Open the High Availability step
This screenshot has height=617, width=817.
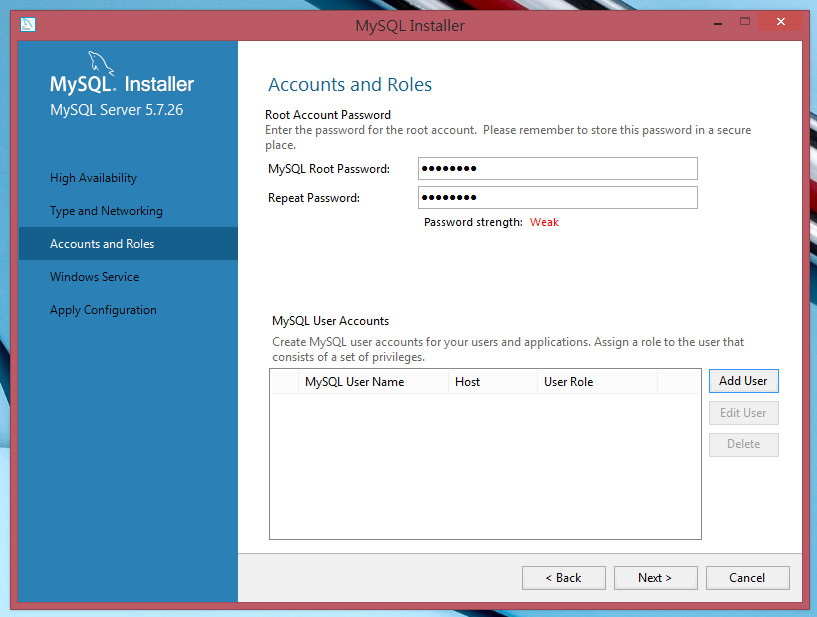[93, 178]
